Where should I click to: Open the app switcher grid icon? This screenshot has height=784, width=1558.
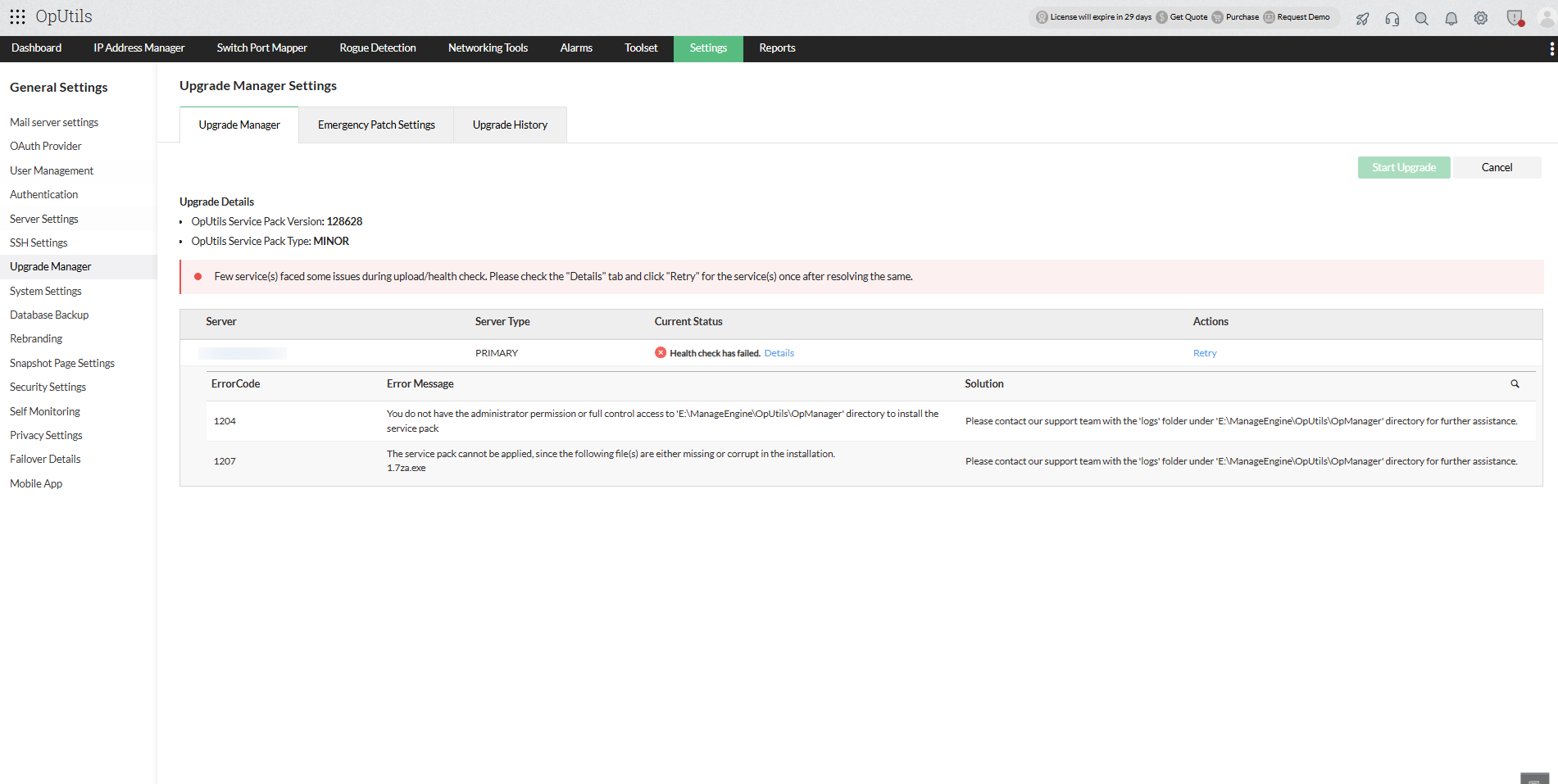tap(17, 16)
